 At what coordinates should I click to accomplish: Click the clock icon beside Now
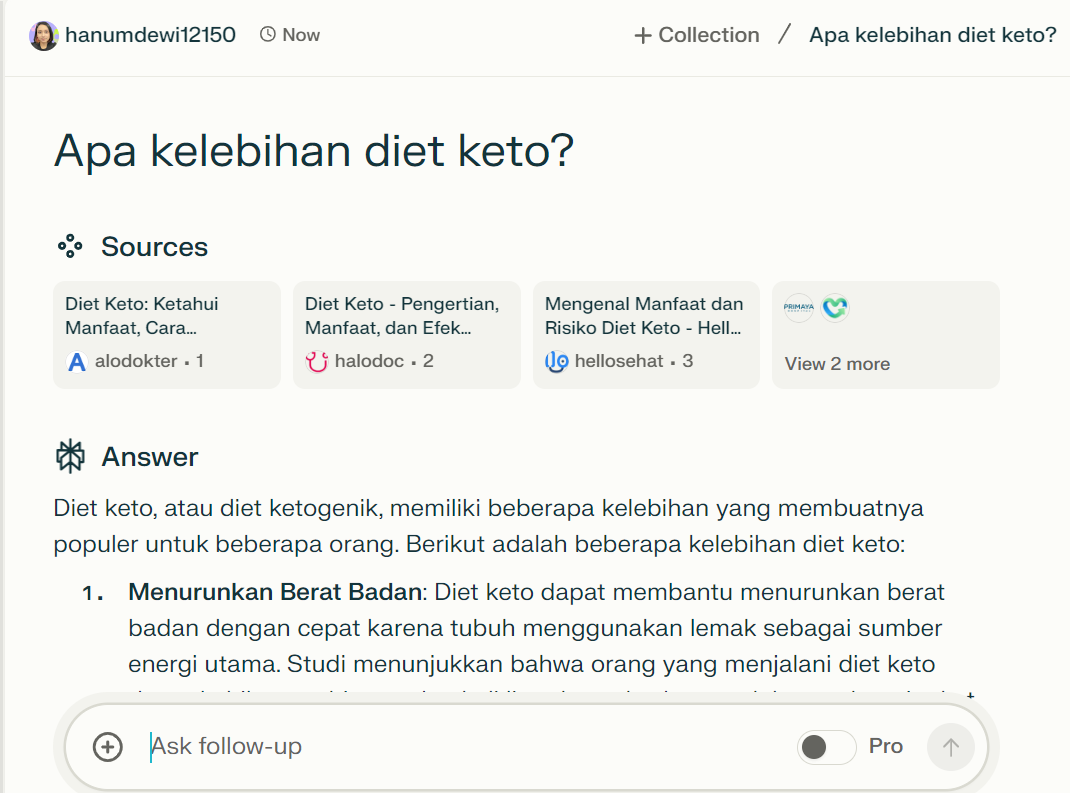click(267, 35)
